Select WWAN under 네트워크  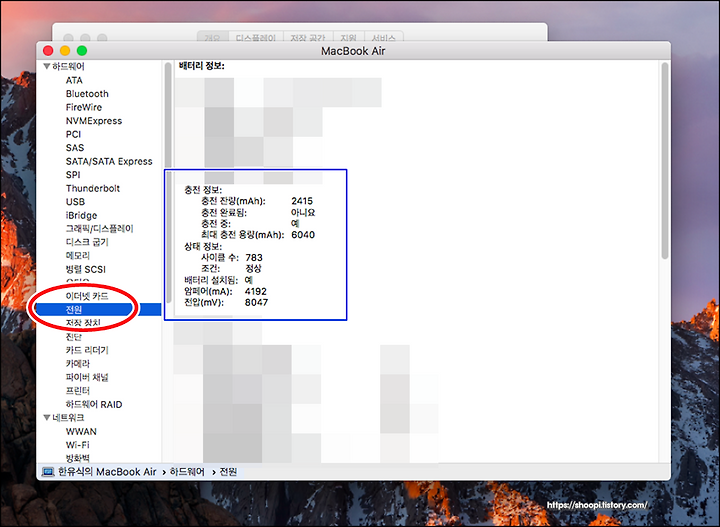81,432
